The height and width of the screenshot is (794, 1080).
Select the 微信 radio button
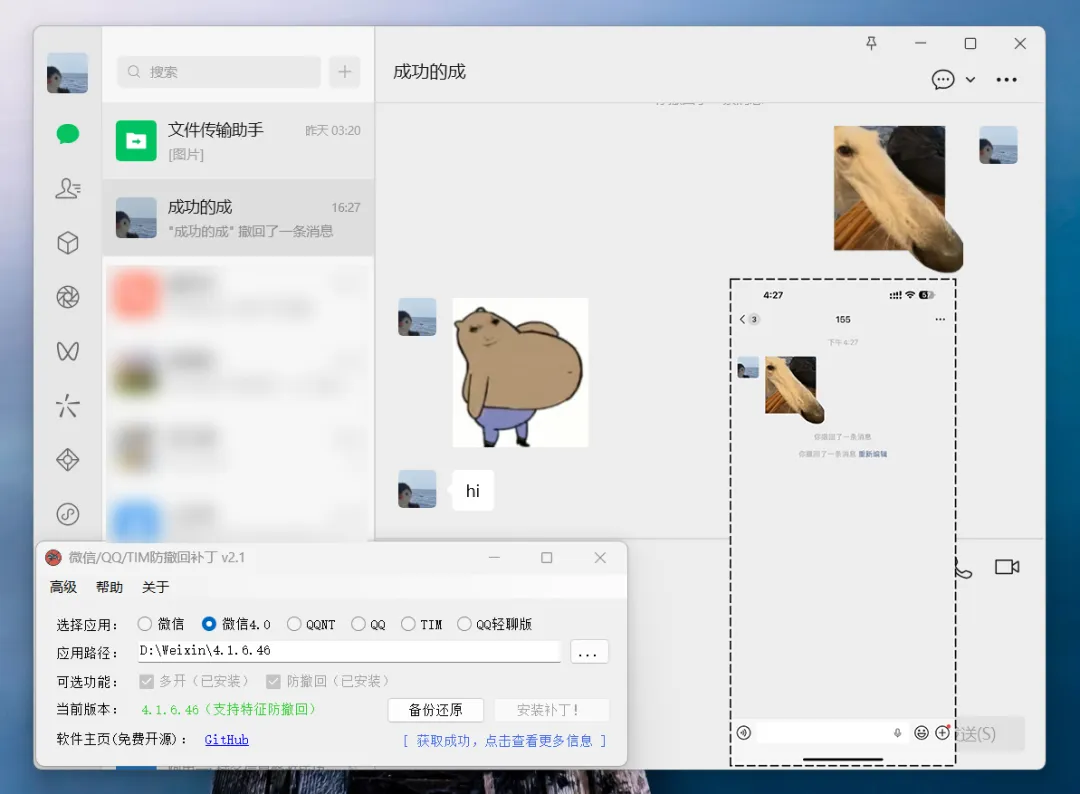(x=145, y=624)
